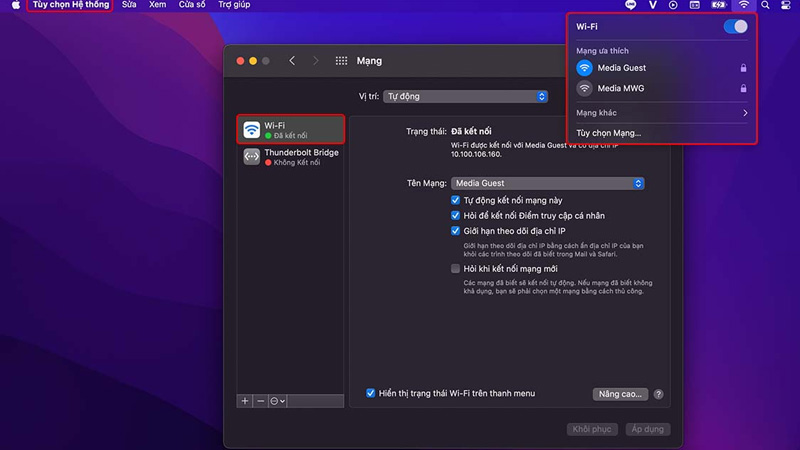
Task: Click the input source menu bar icon
Action: [695, 5]
